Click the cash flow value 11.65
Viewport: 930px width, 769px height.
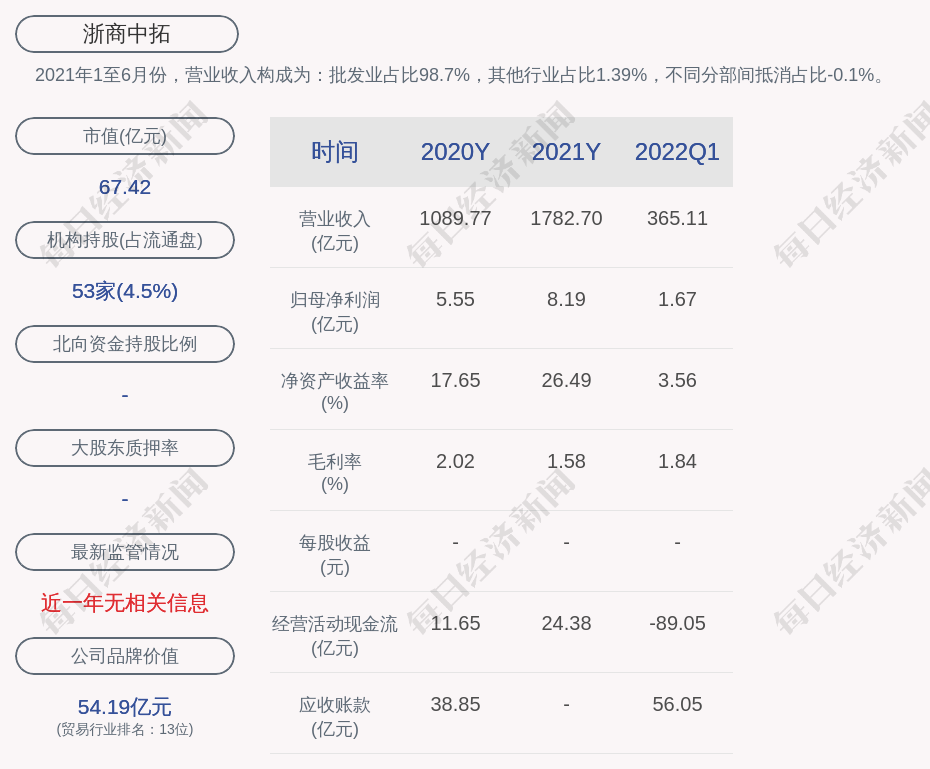point(456,623)
